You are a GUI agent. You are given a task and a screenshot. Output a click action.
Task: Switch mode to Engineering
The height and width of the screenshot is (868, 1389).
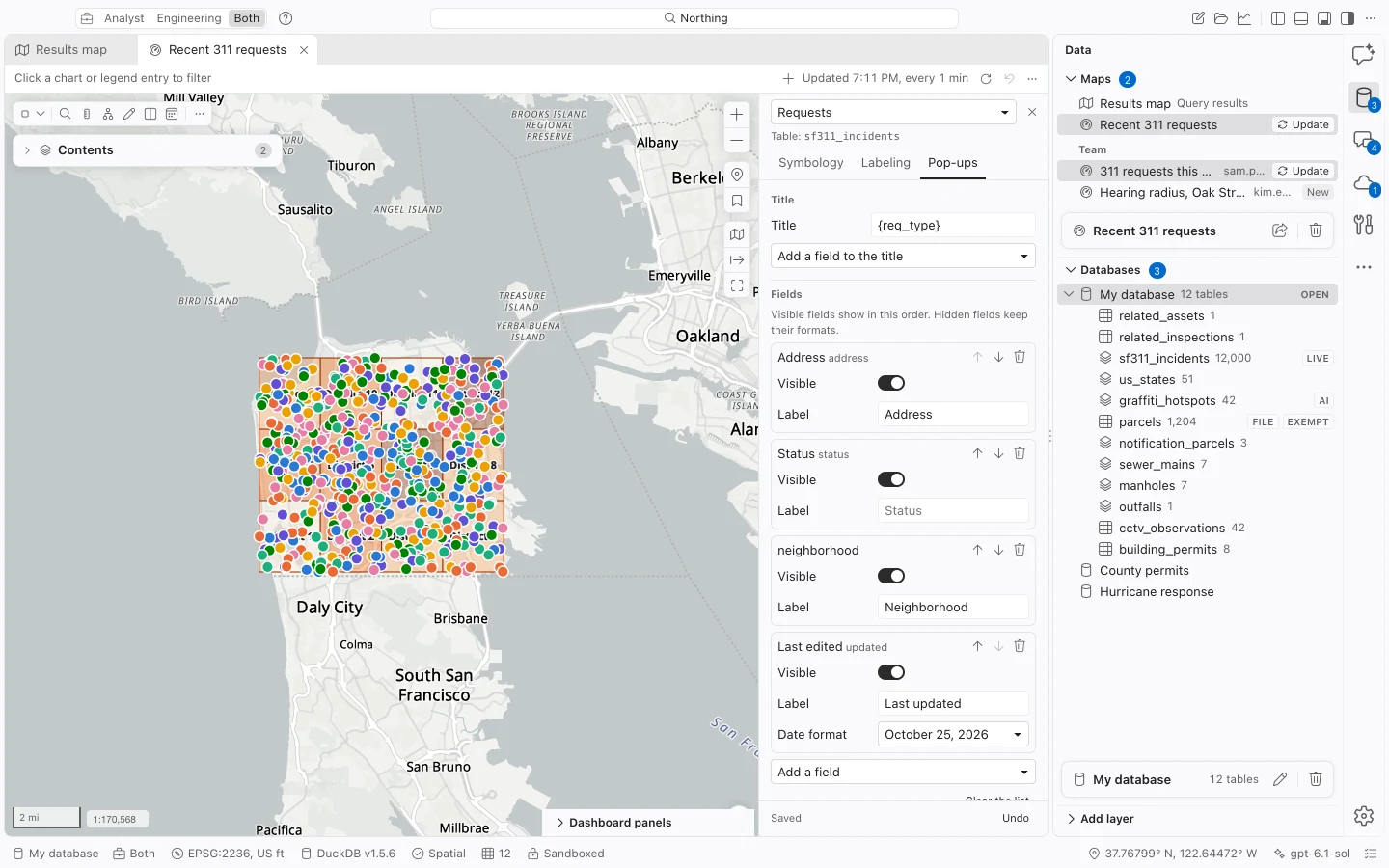click(x=189, y=18)
